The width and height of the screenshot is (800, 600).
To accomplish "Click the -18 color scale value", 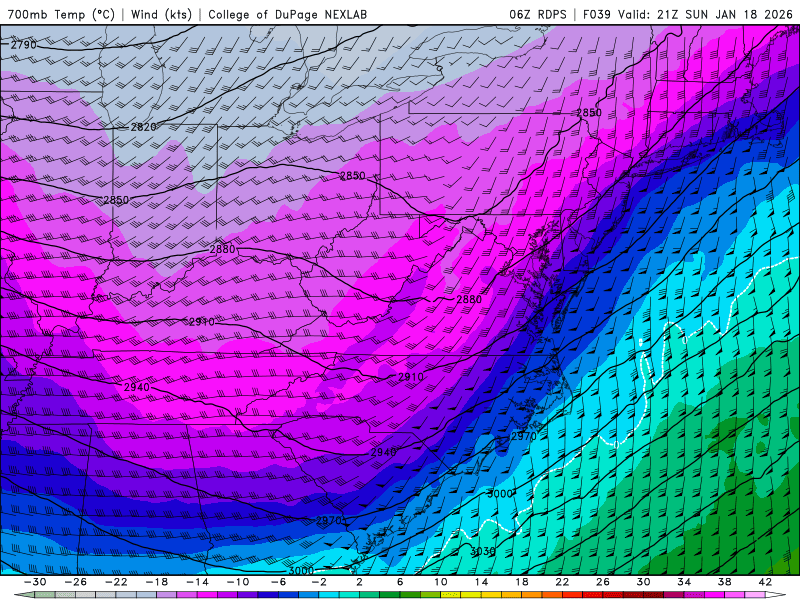I will tap(157, 582).
